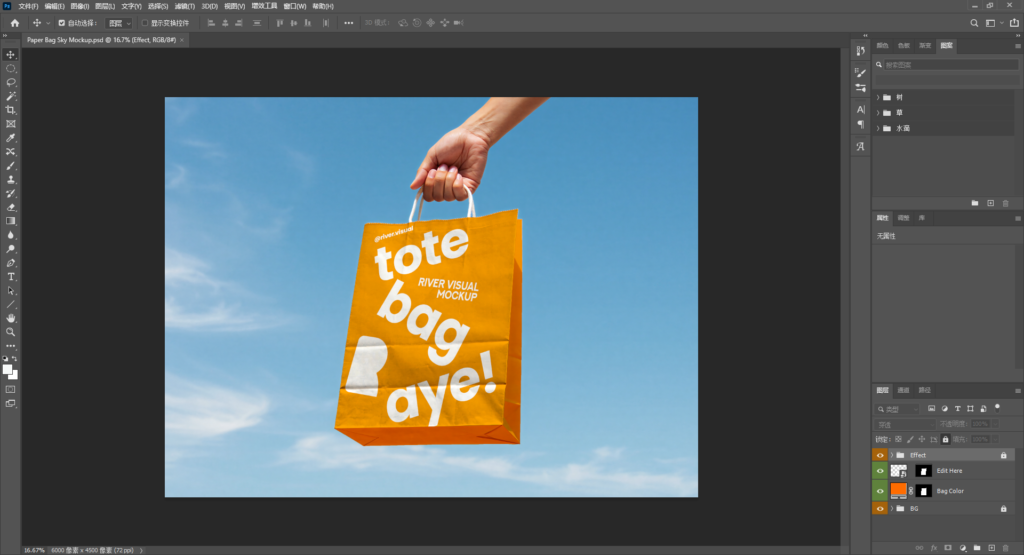Create new adjustment layer icon
Viewport: 1024px width, 555px height.
click(x=963, y=548)
